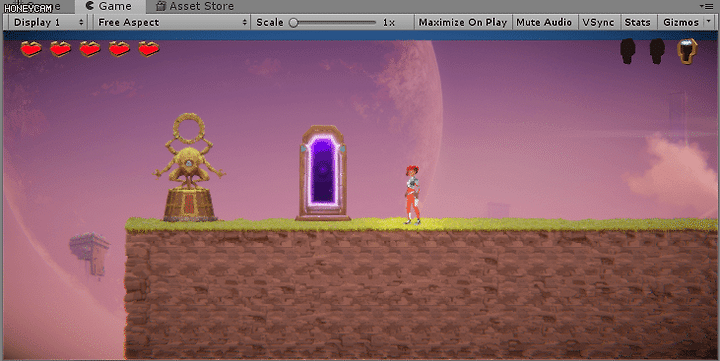Image resolution: width=720 pixels, height=361 pixels.
Task: Click the fourth heart health icon
Action: point(119,49)
